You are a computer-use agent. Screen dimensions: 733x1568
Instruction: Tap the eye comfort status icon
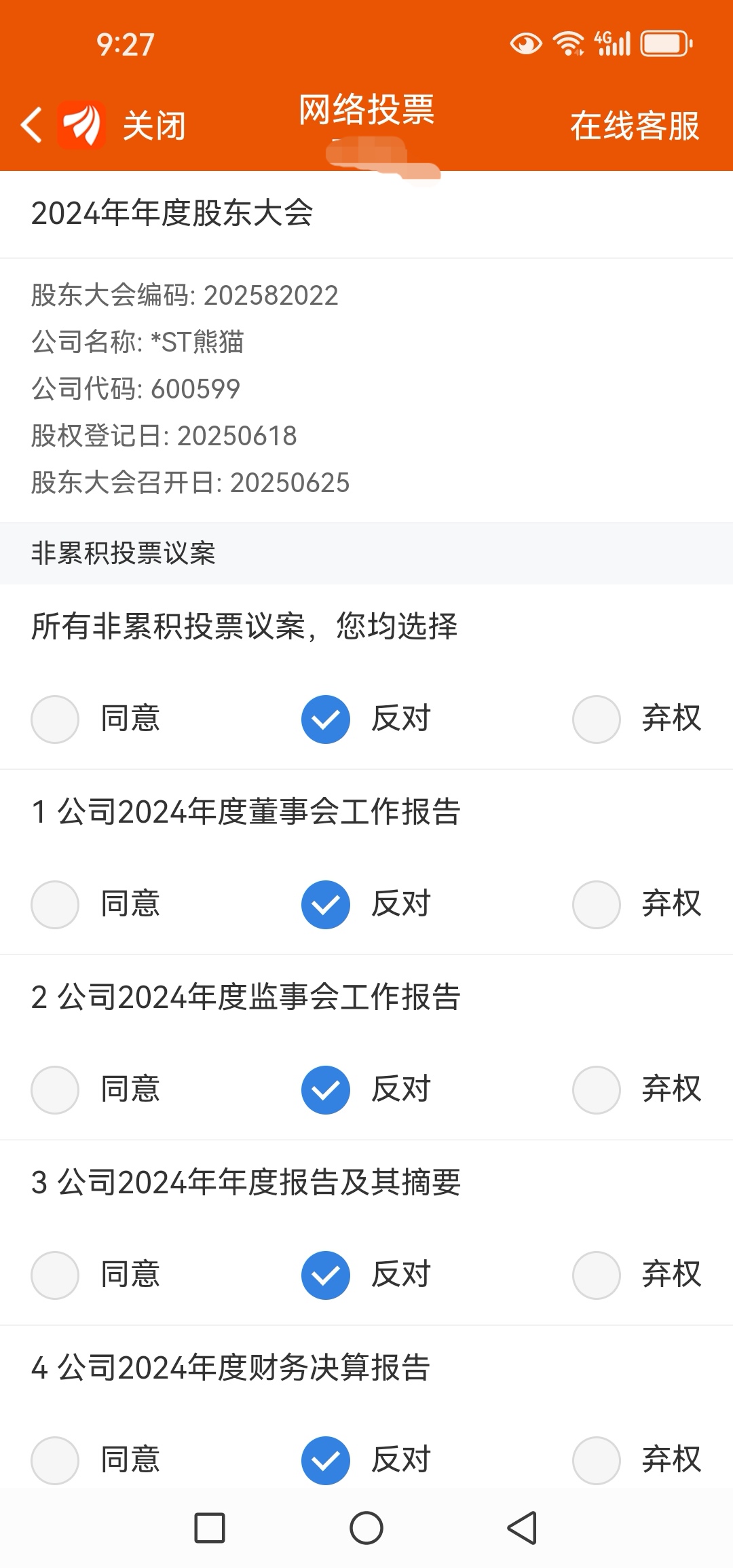[526, 44]
